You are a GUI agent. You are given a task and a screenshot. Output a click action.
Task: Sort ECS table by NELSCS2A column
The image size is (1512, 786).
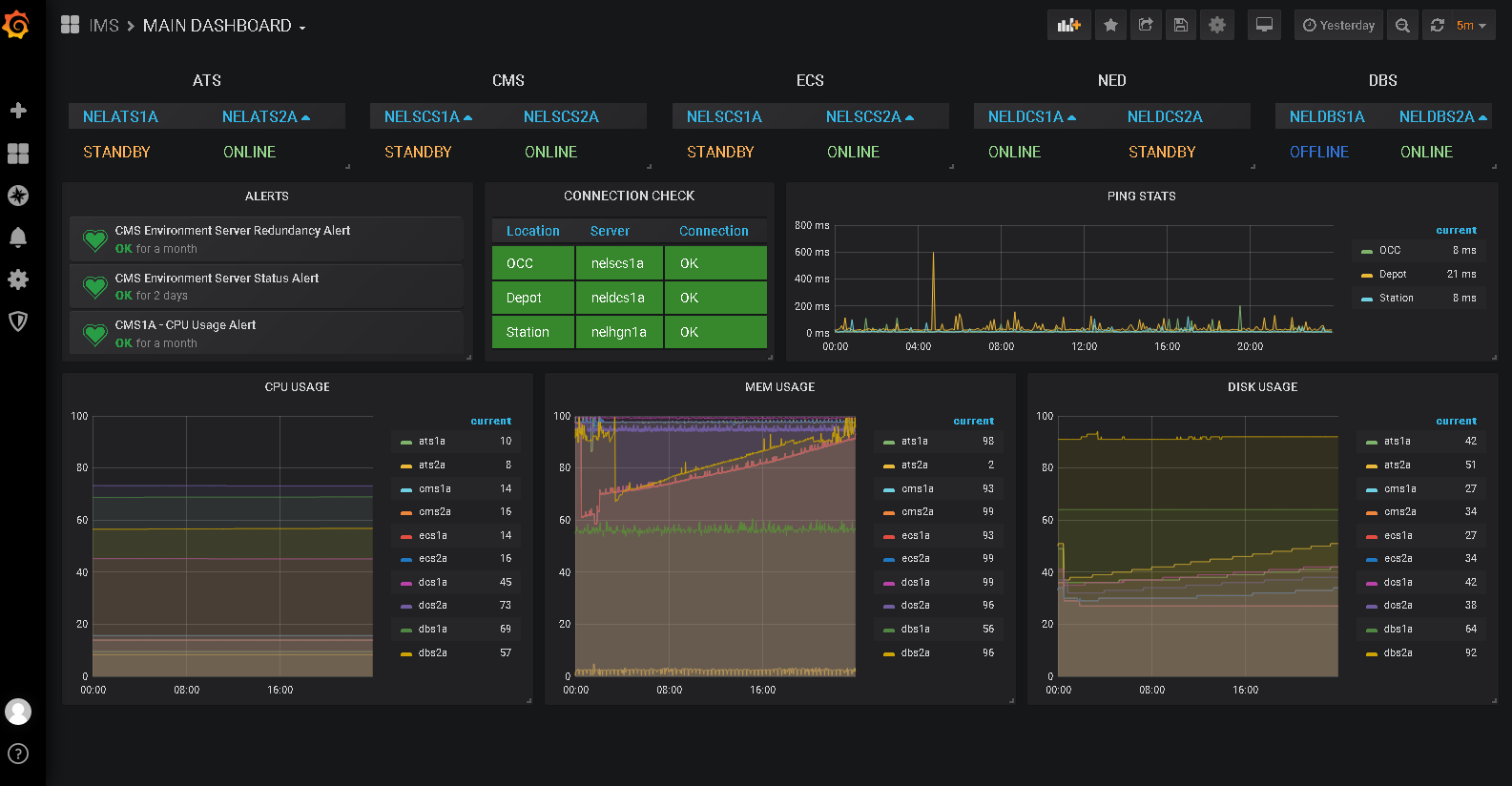(x=870, y=116)
